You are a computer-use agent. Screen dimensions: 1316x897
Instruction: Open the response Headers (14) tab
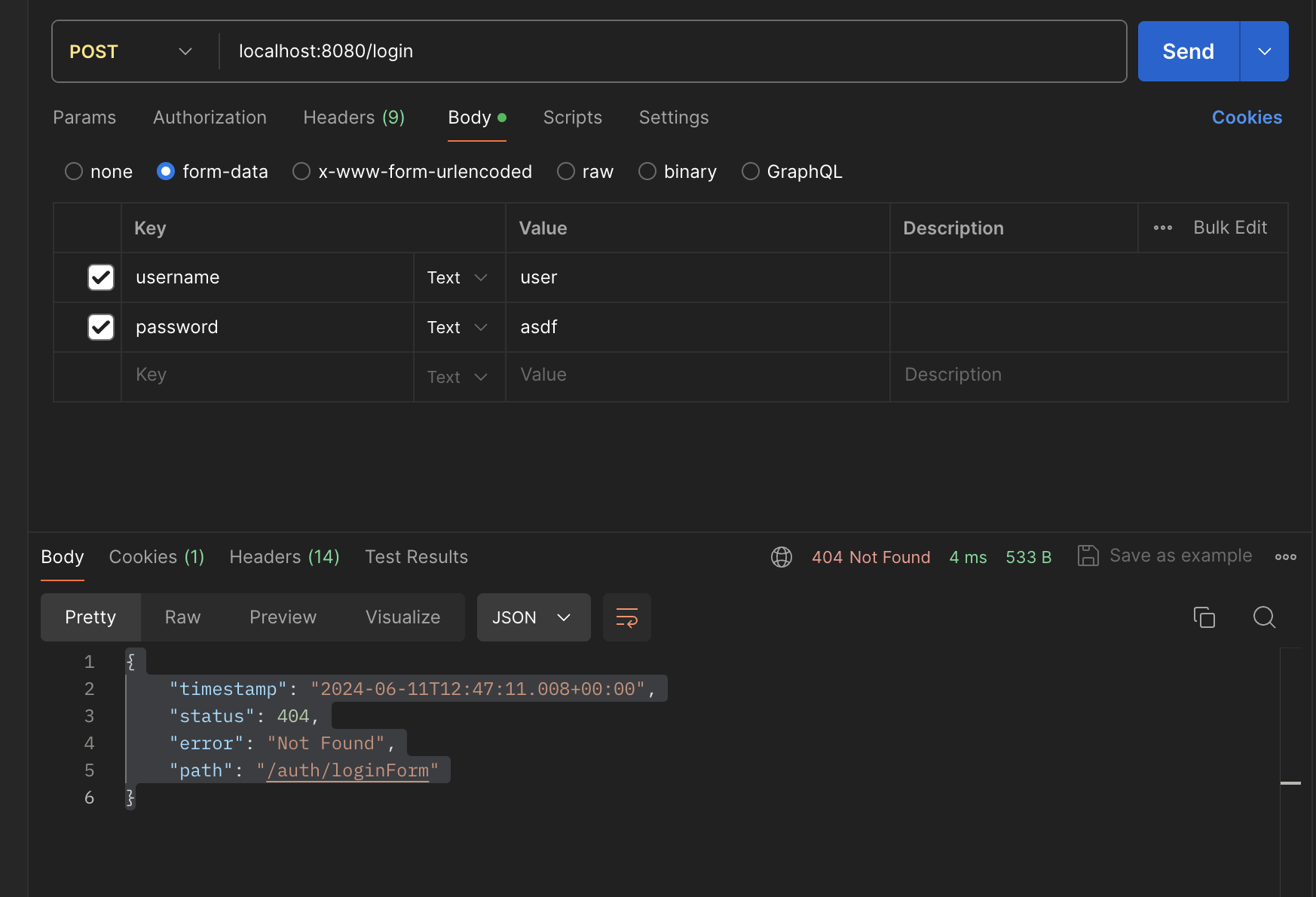click(x=285, y=557)
